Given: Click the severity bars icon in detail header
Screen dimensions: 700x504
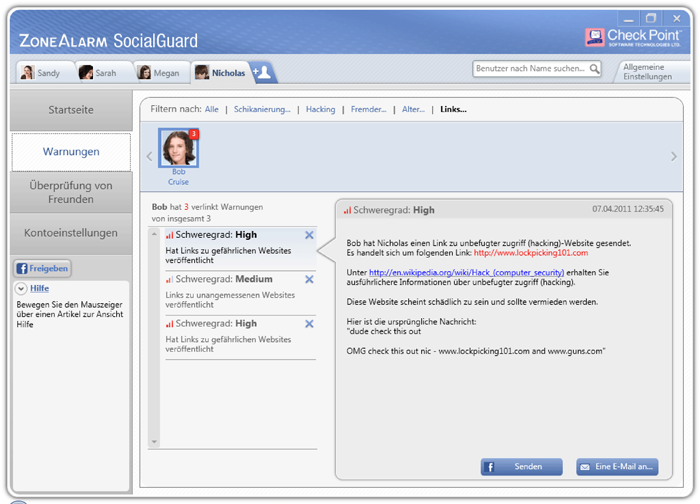Looking at the screenshot, I should point(347,210).
